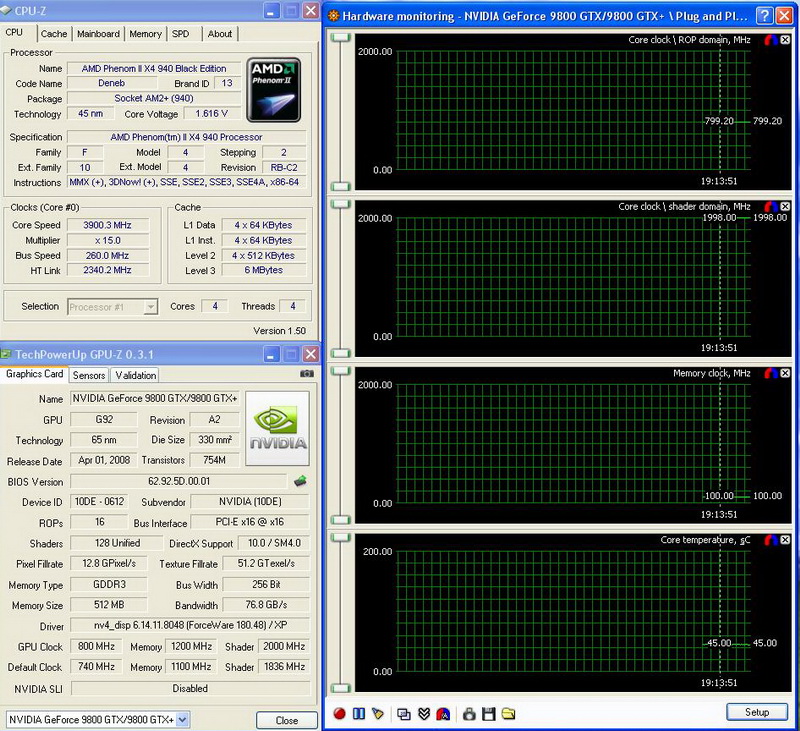Open the Memory tab in CPU-Z
Screen dimensions: 800x731
coord(145,34)
